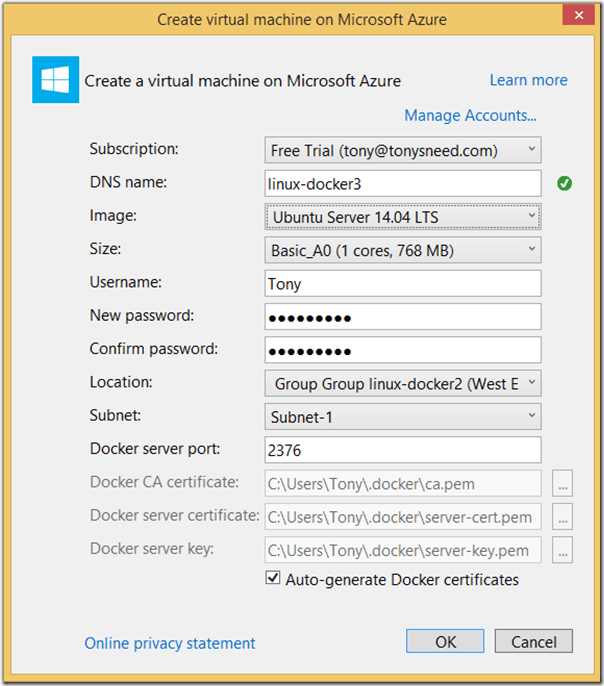Click into the New password field
Screen dimensions: 604x686
point(403,316)
